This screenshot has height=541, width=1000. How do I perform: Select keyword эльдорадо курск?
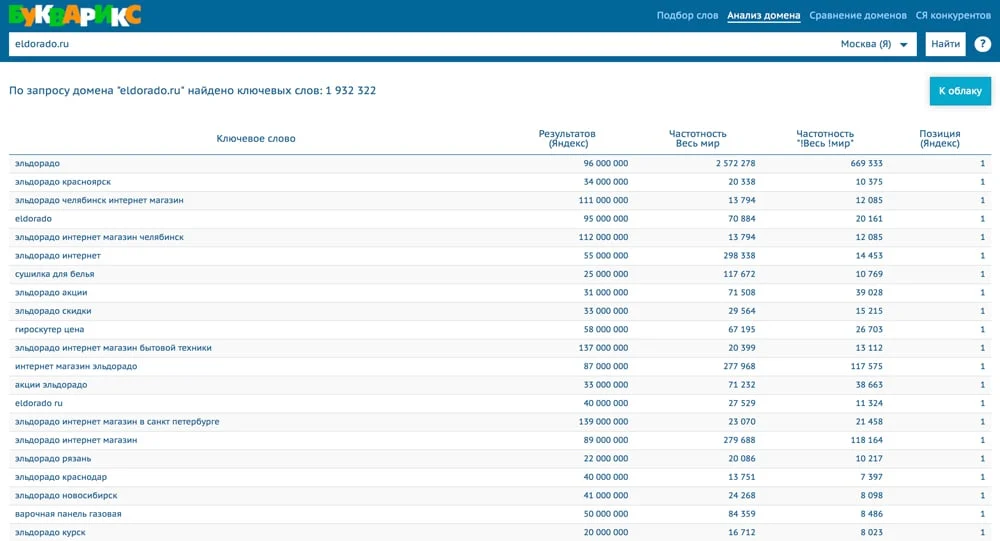[x=50, y=533]
